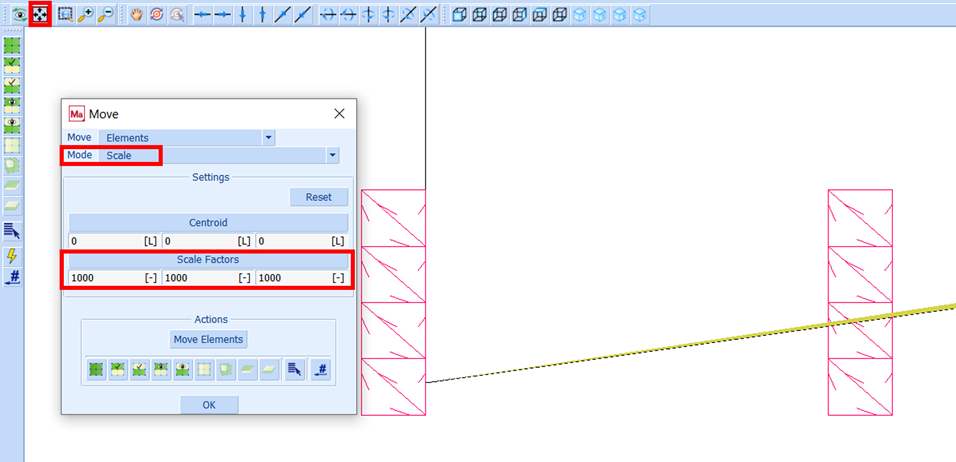Click list-with-cursor icon in Move dialog Actions
The image size is (956, 462).
click(295, 370)
